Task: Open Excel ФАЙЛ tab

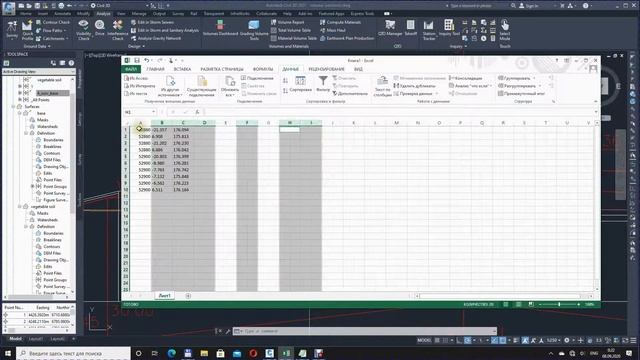Action: coord(131,69)
